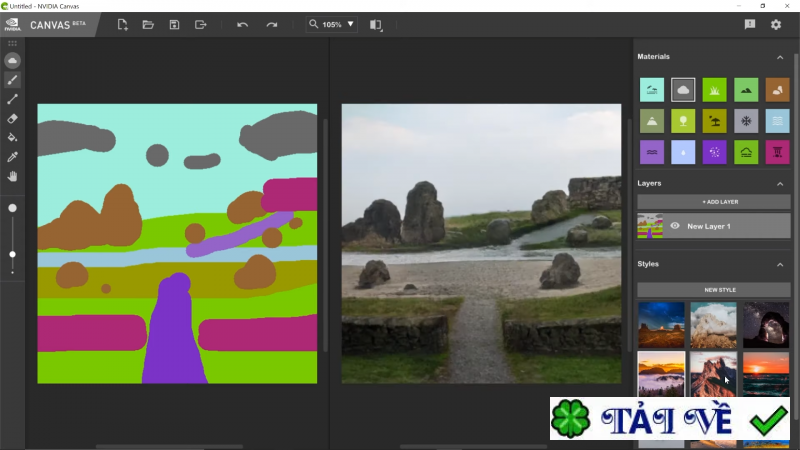Select the Eraser tool
800x450 pixels.
tap(13, 118)
